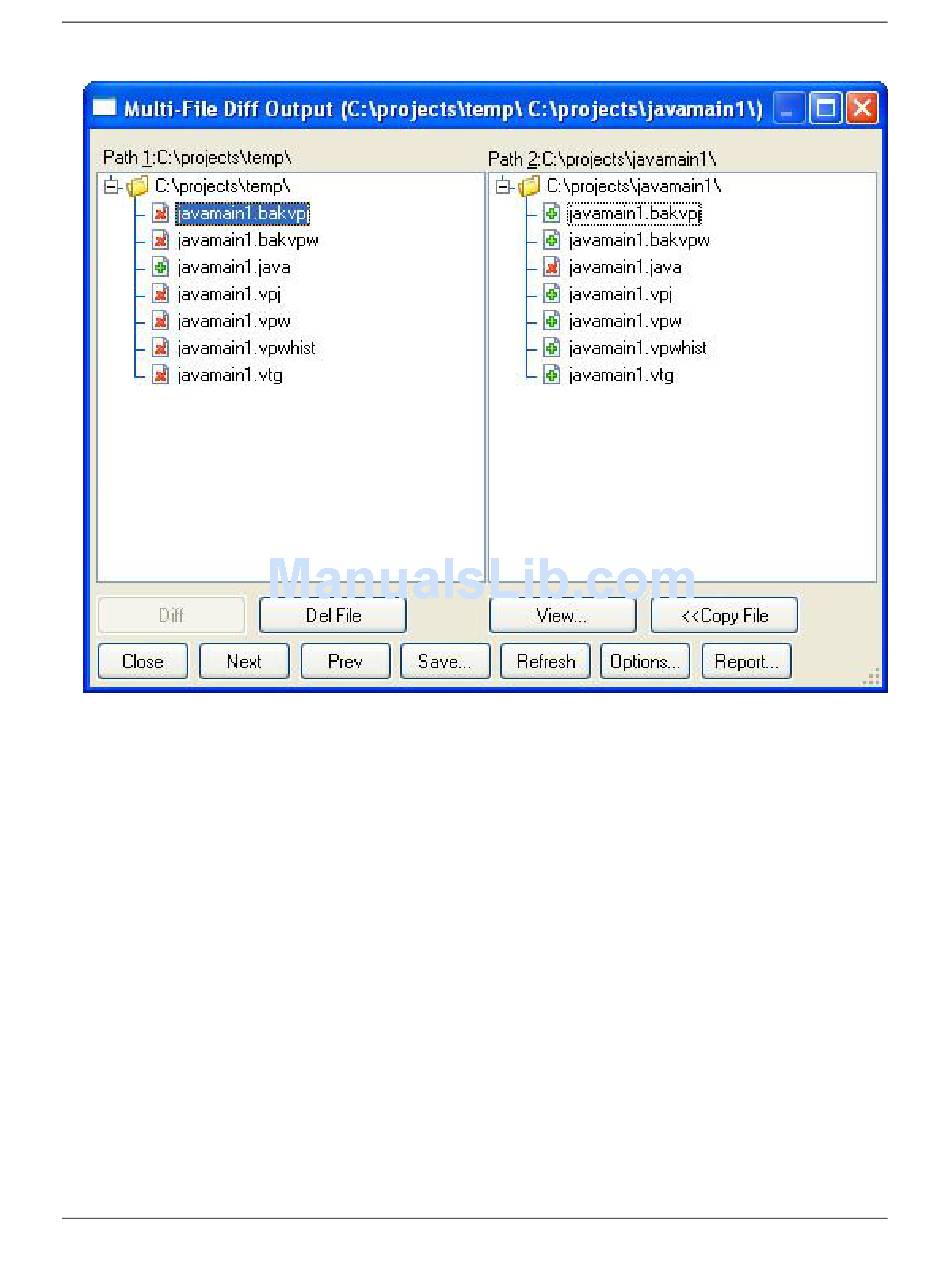Click folder icon of C:\projects\javamain1\ tree root

(x=529, y=186)
